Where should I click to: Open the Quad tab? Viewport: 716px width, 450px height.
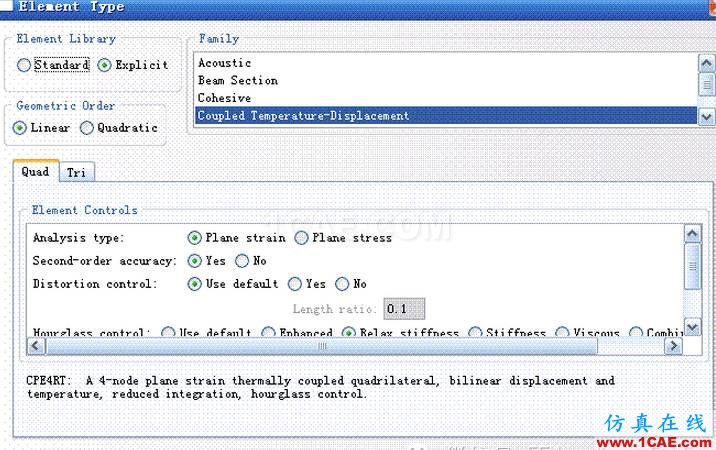tap(35, 172)
